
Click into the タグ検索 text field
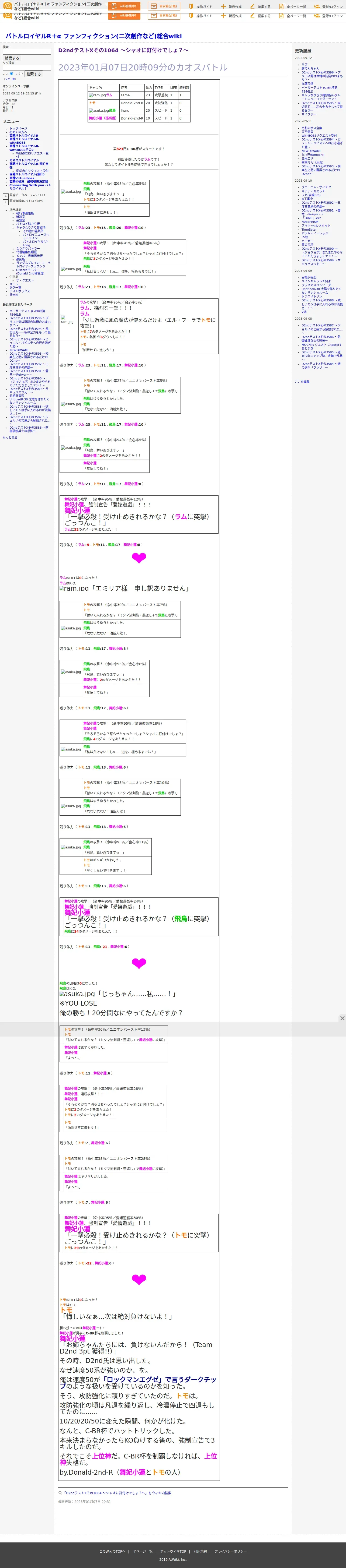click(x=27, y=68)
